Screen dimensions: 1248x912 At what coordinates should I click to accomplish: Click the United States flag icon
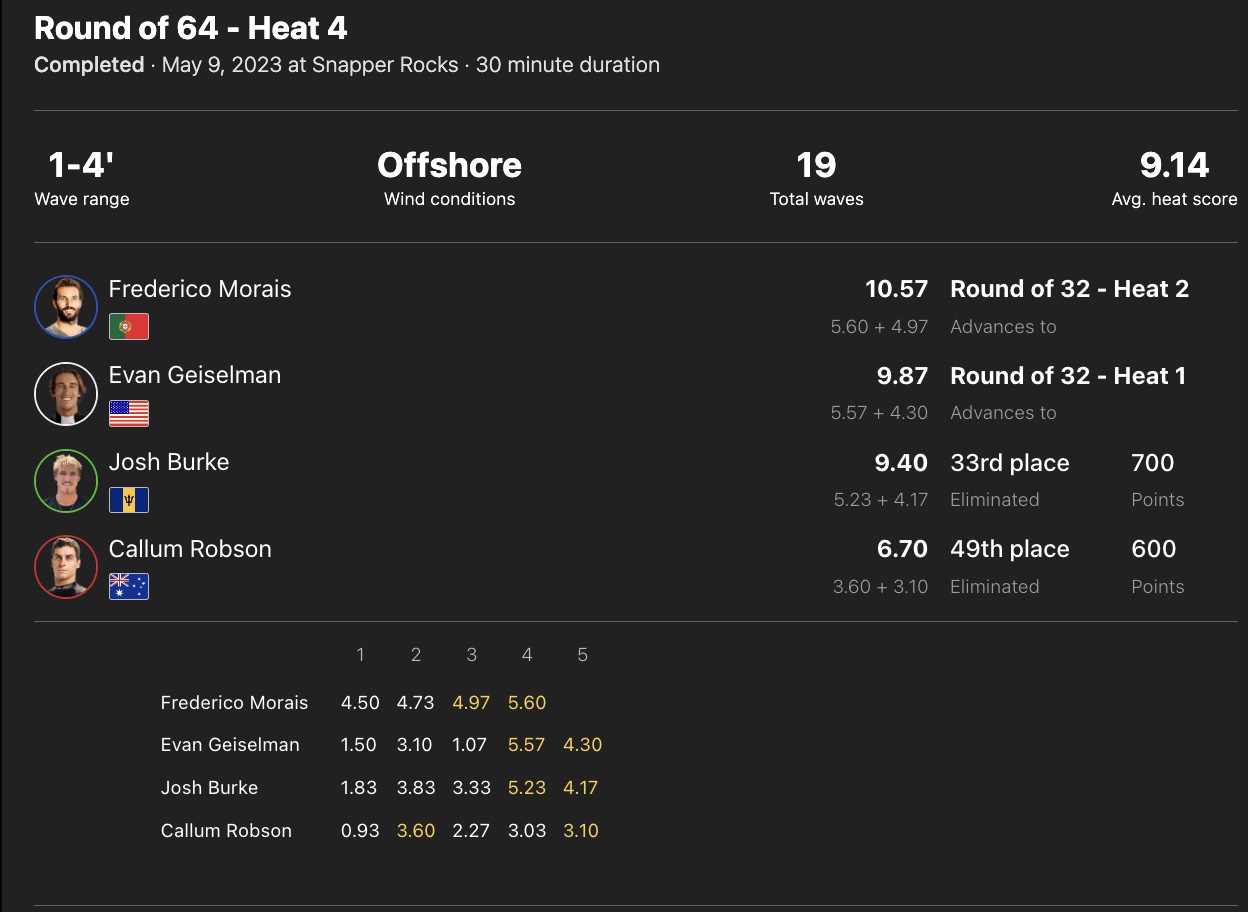[129, 413]
